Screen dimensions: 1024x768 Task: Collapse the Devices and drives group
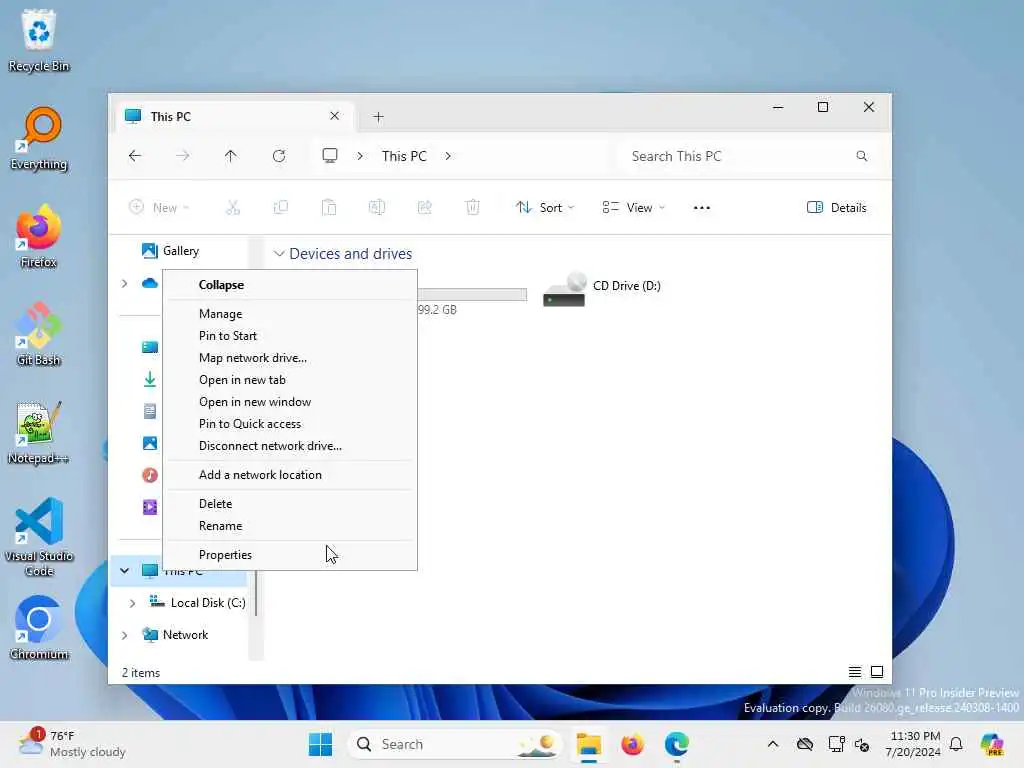pyautogui.click(x=279, y=253)
